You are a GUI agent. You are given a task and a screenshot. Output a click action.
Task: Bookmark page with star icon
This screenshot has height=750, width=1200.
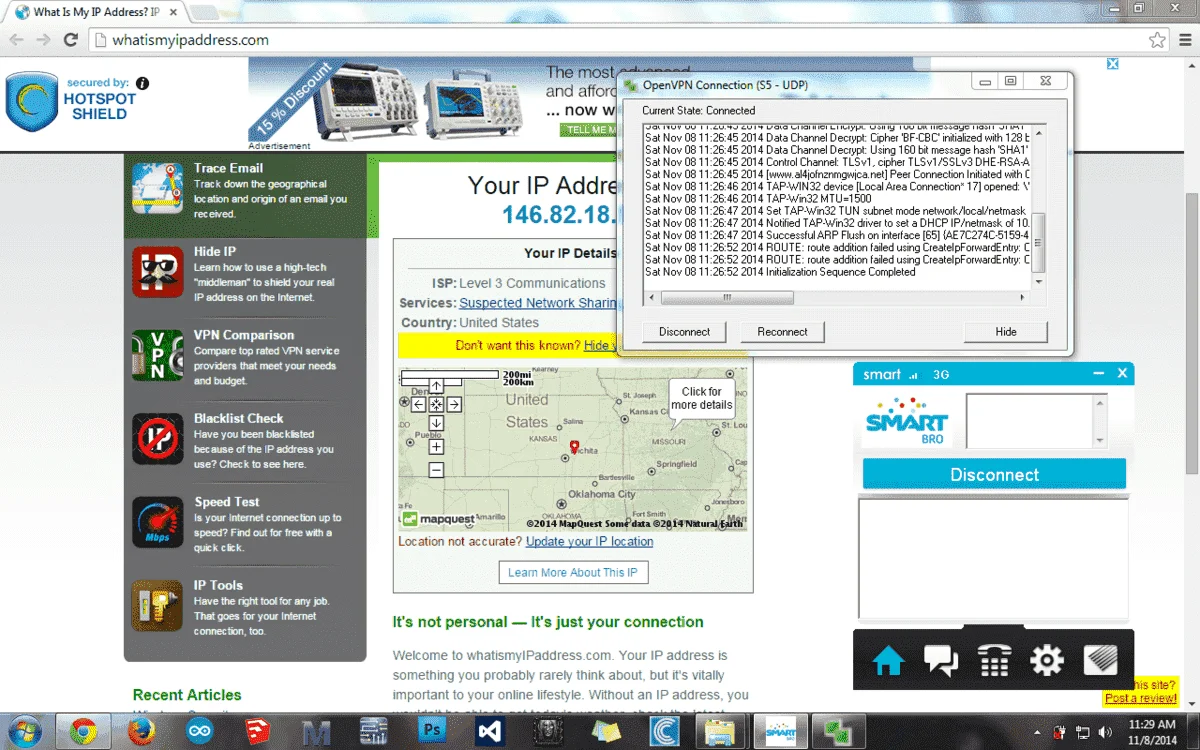[1157, 40]
